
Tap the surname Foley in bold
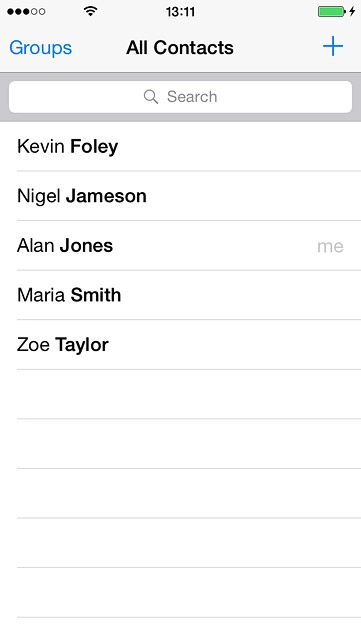94,147
